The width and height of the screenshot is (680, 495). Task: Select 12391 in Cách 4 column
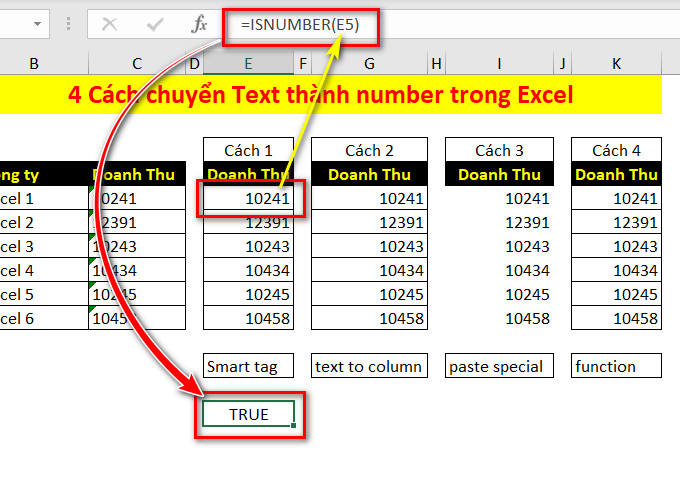[x=616, y=223]
